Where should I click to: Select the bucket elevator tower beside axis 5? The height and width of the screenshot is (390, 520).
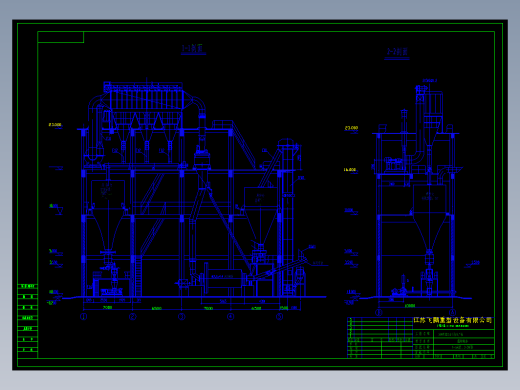pyautogui.click(x=287, y=217)
